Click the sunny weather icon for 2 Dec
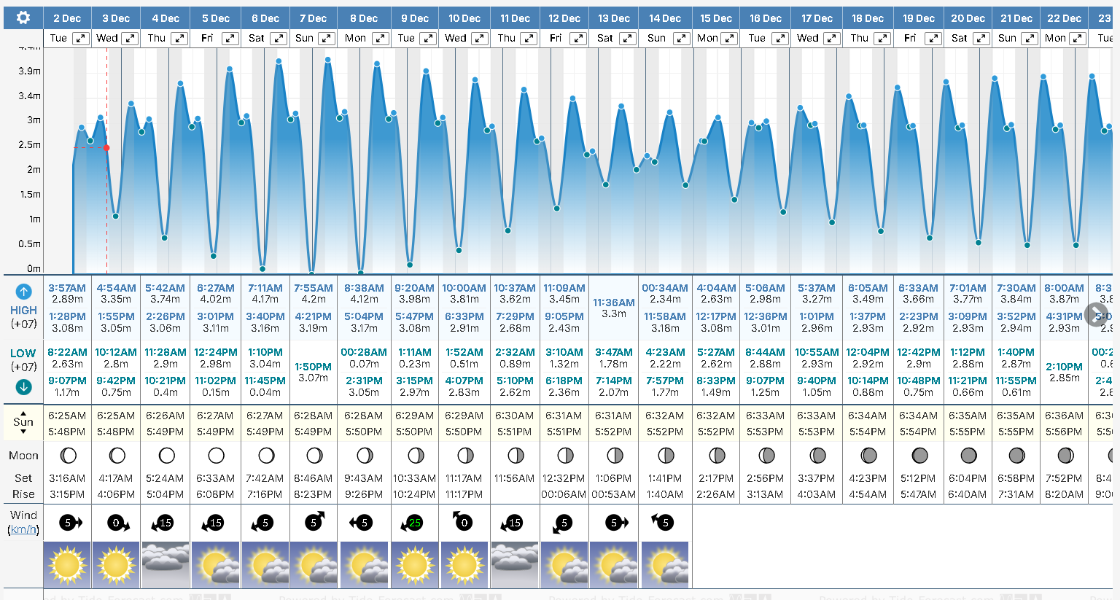Image resolution: width=1120 pixels, height=600 pixels. (x=68, y=565)
